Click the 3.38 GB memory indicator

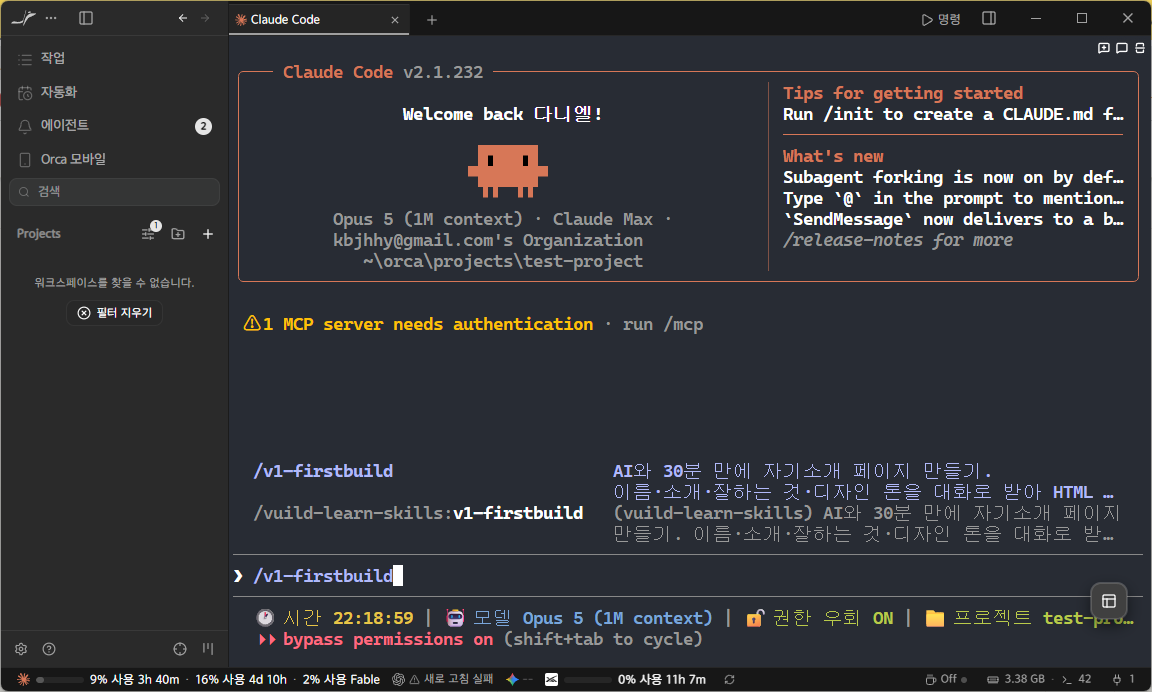(1015, 680)
